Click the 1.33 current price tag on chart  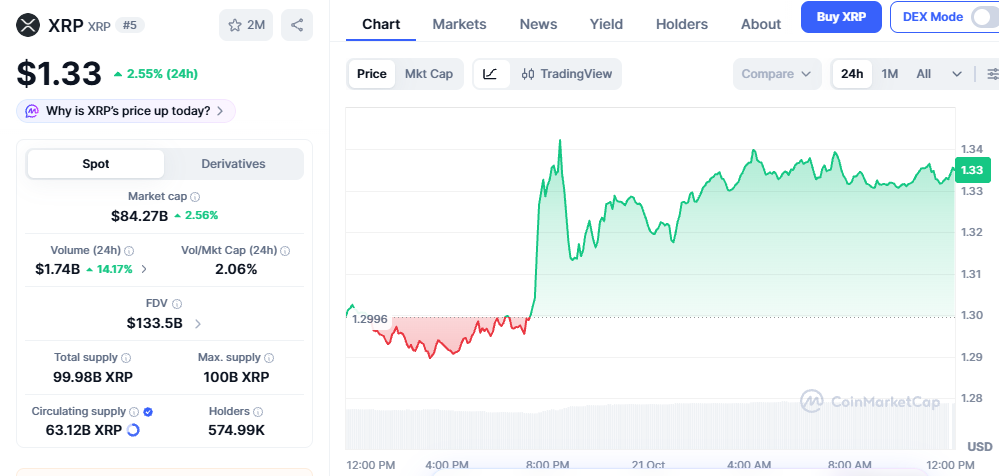point(972,170)
